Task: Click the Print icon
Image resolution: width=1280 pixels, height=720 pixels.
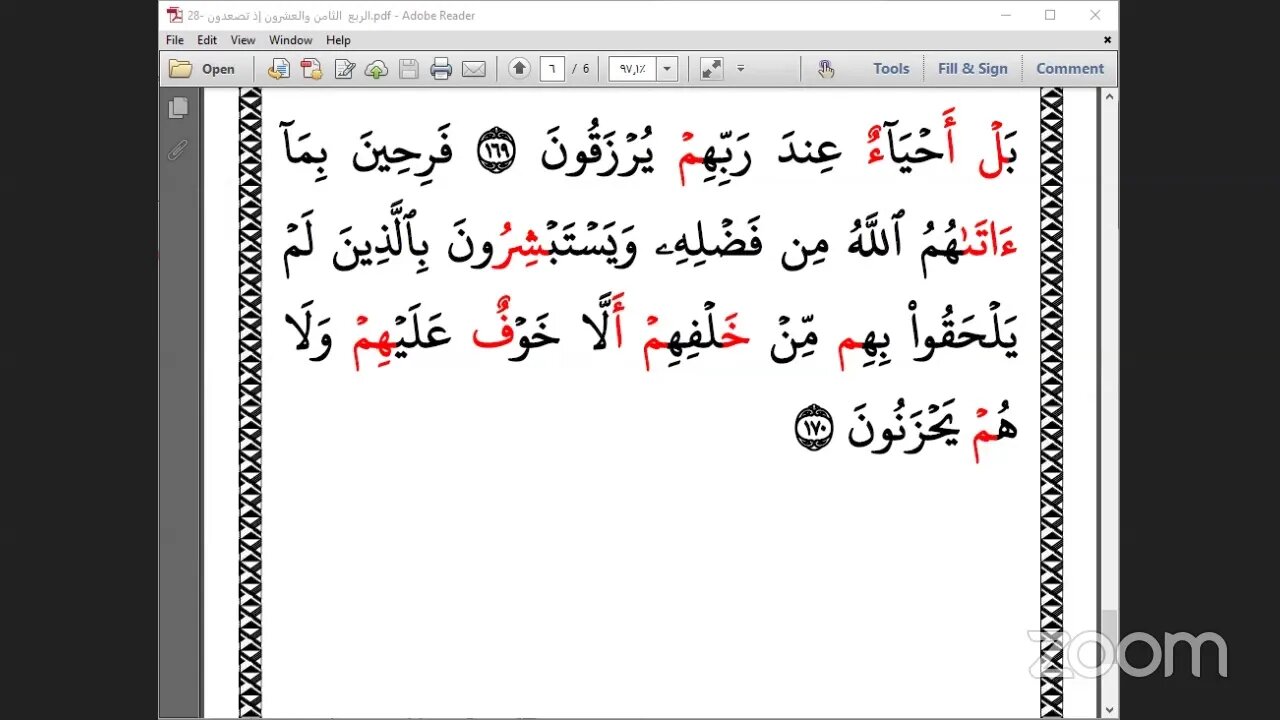Action: click(441, 69)
